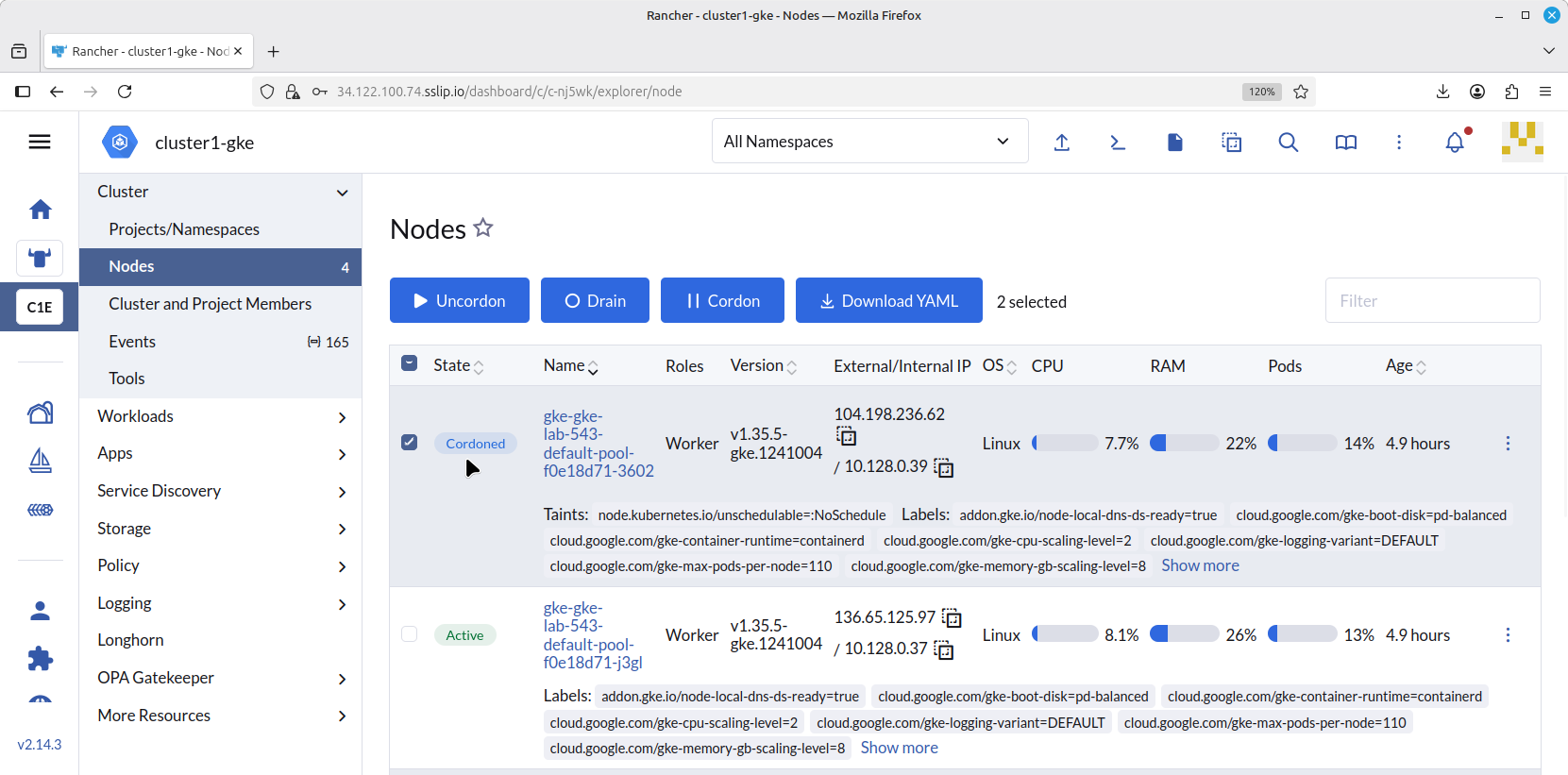Select the C1E cluster badge
Screen dimensions: 1568x775
coord(40,307)
